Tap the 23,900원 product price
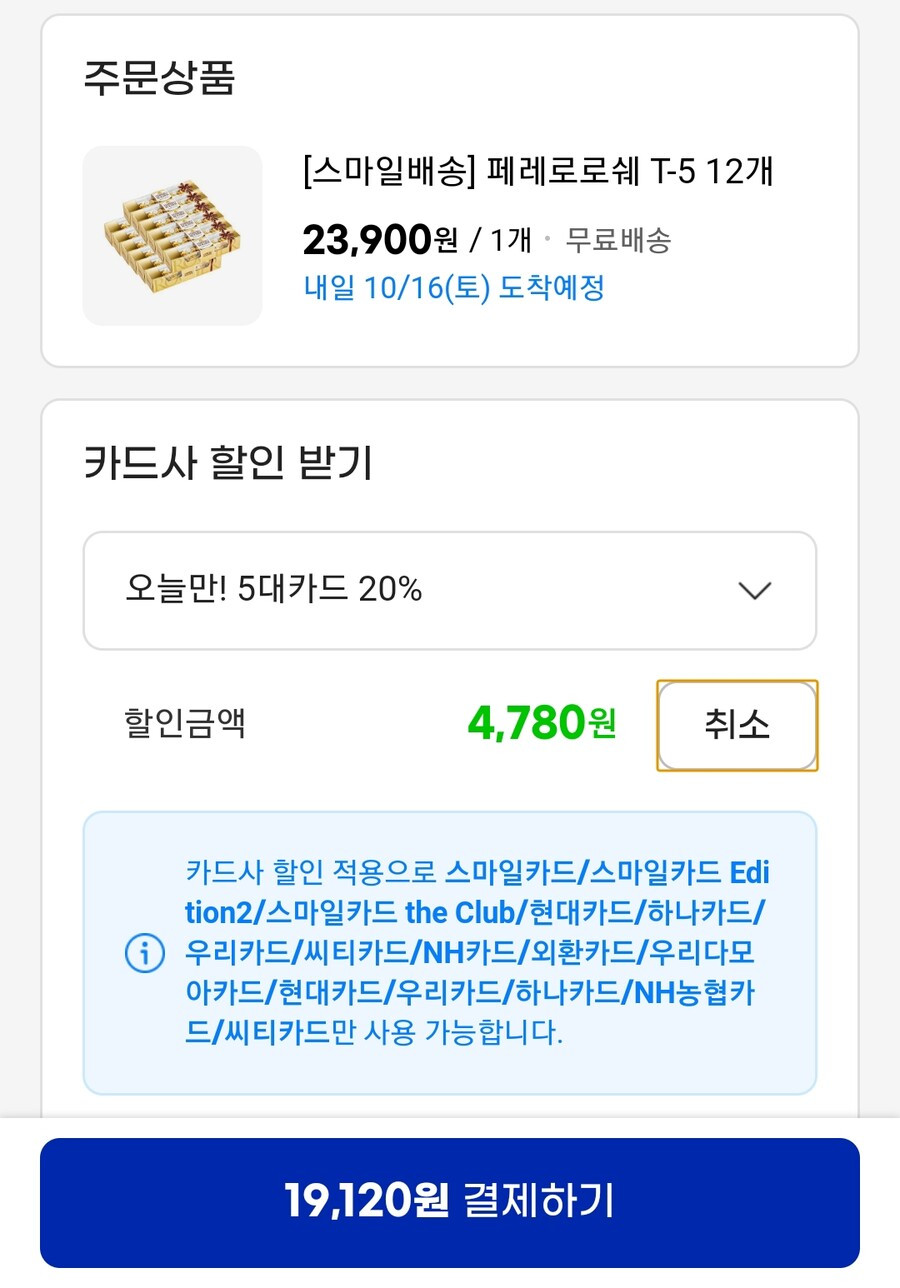Viewport: 900px width, 1288px height. pyautogui.click(x=380, y=239)
